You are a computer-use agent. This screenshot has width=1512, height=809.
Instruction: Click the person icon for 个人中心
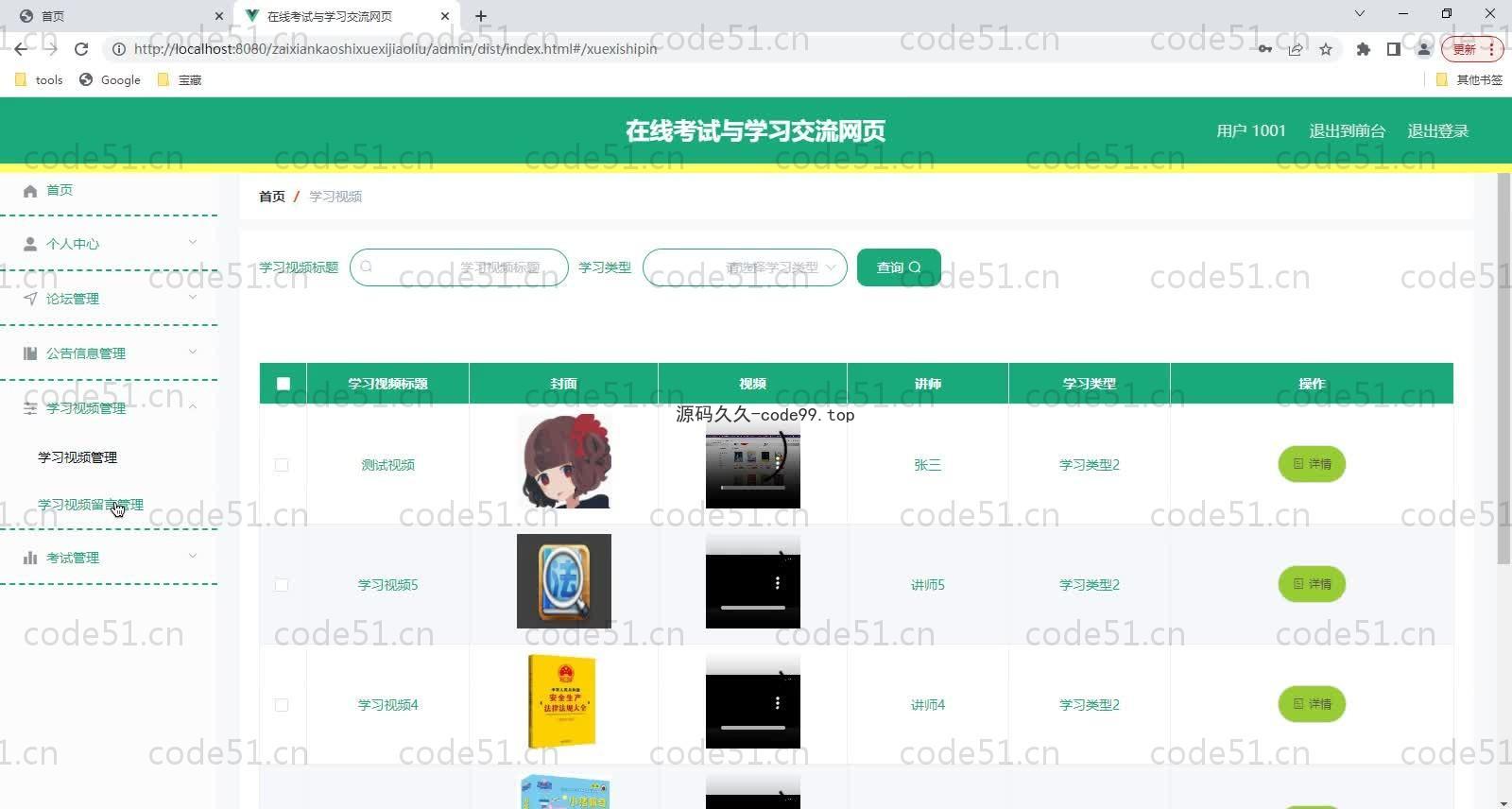[x=30, y=244]
